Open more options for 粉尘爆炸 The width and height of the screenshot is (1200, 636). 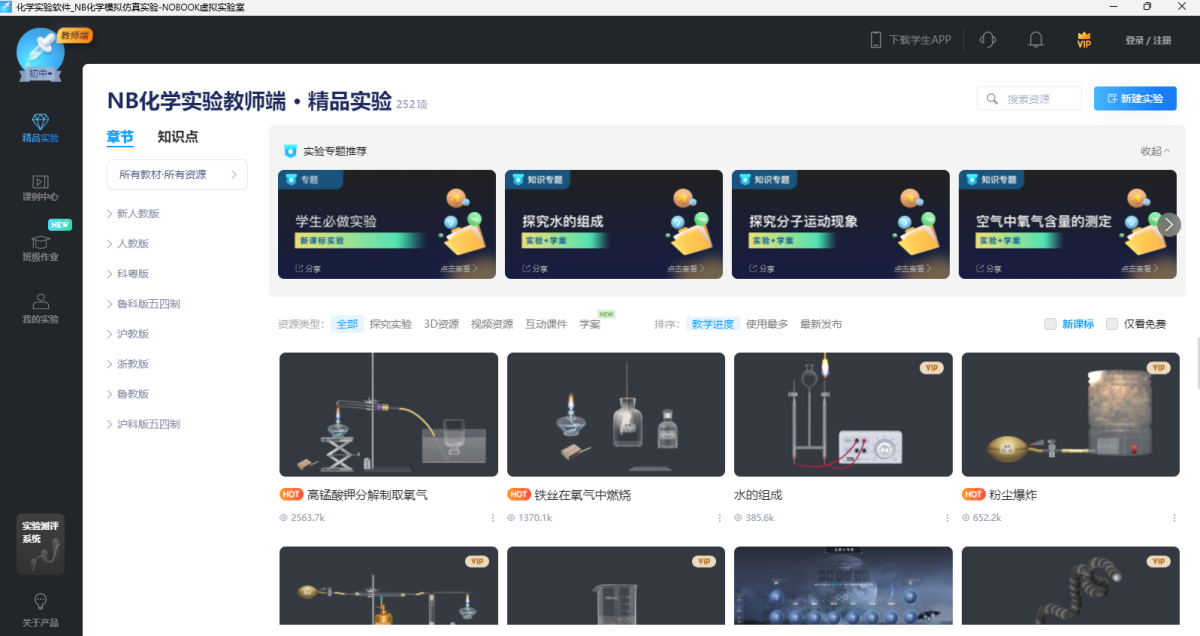(x=1174, y=518)
